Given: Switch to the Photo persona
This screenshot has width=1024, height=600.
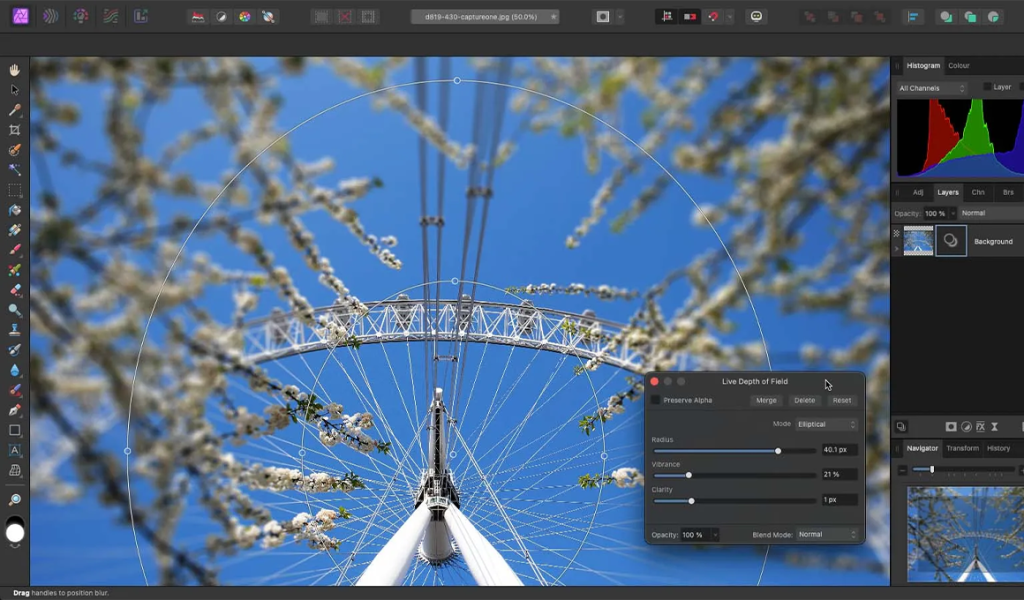Looking at the screenshot, I should (x=20, y=16).
